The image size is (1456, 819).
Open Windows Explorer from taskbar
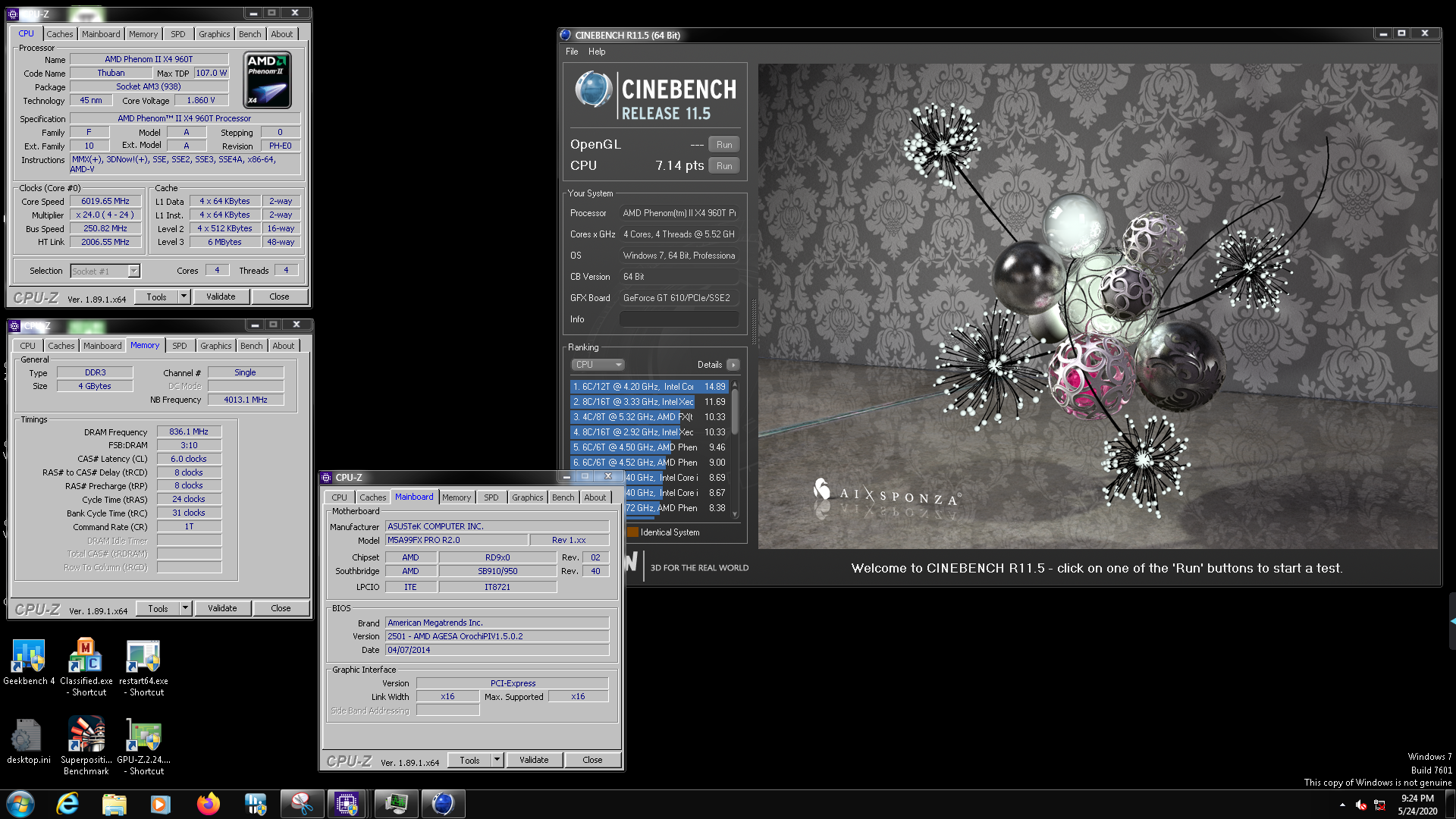tap(114, 804)
